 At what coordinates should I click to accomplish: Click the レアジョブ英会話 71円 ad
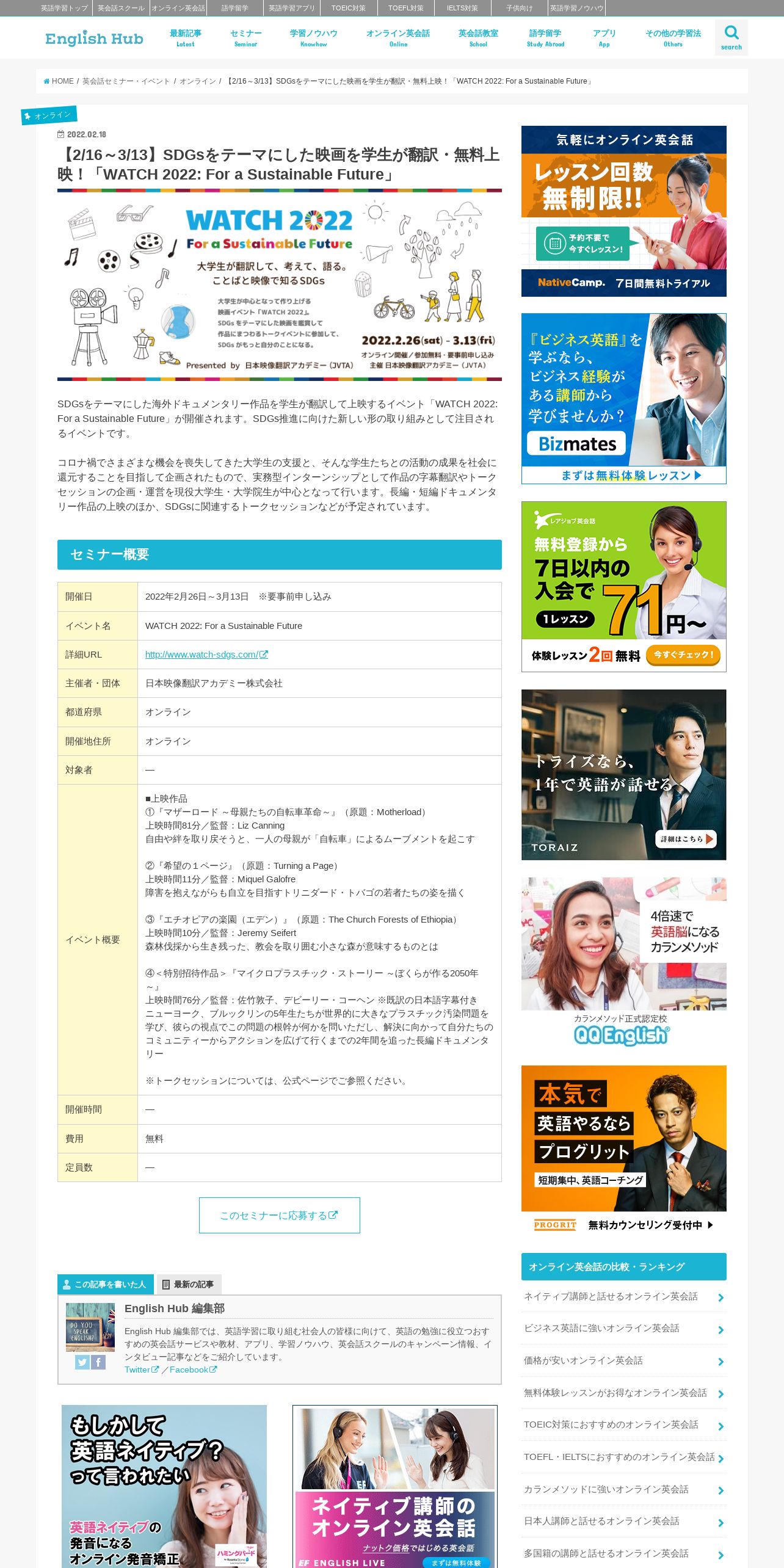tap(624, 587)
